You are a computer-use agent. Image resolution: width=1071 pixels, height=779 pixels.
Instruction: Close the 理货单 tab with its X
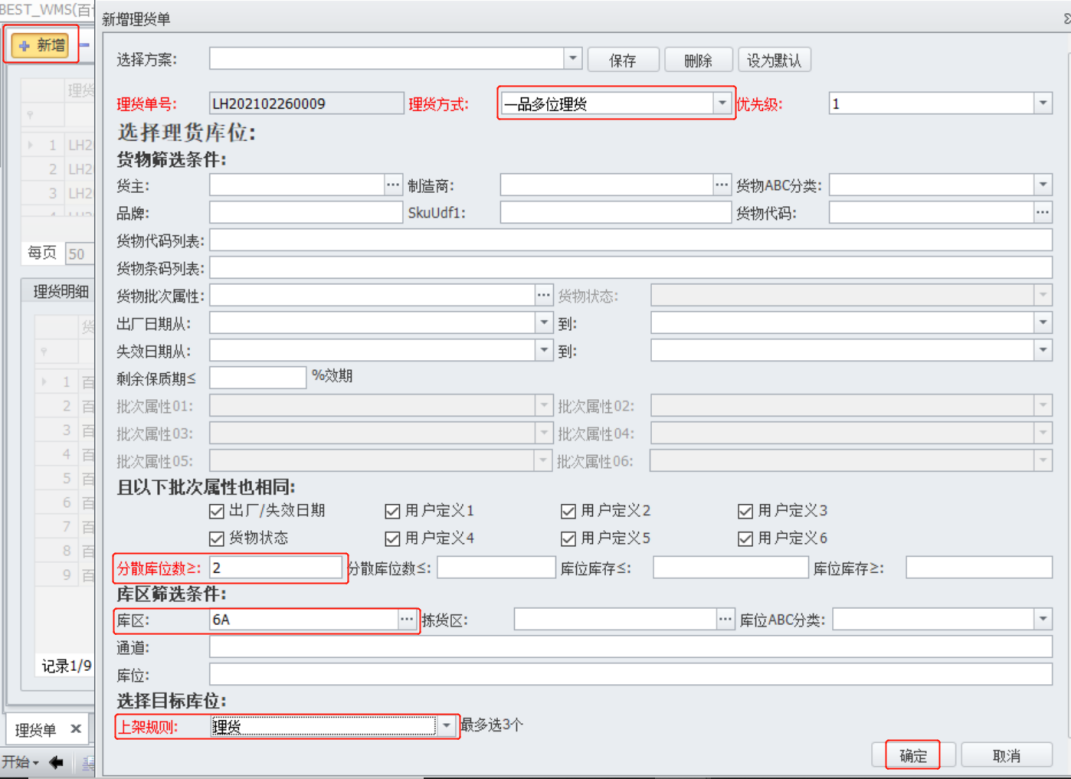[x=76, y=730]
